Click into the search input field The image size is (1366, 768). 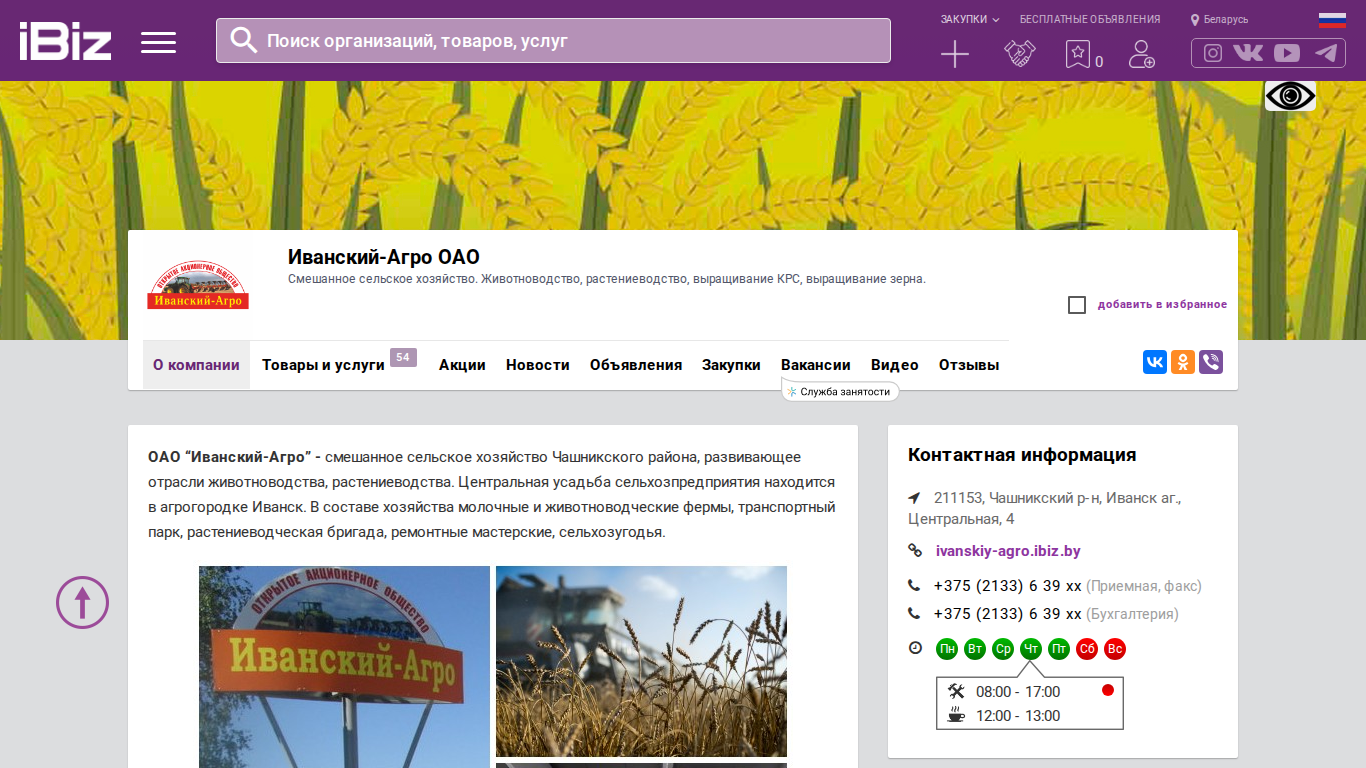coord(553,40)
